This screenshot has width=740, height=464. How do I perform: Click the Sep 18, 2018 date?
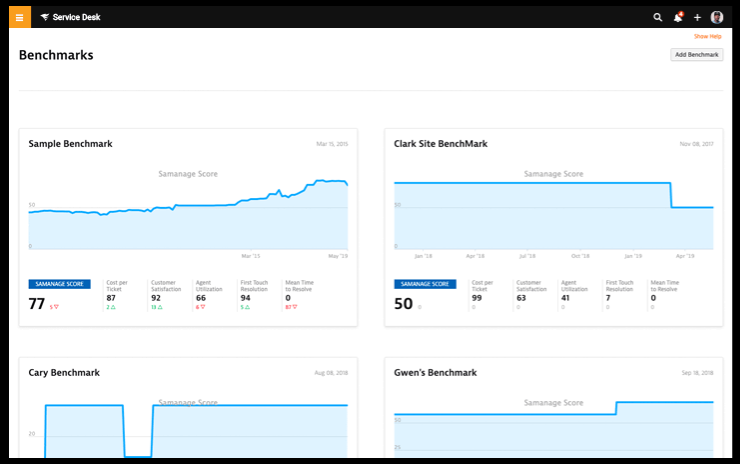coord(698,373)
